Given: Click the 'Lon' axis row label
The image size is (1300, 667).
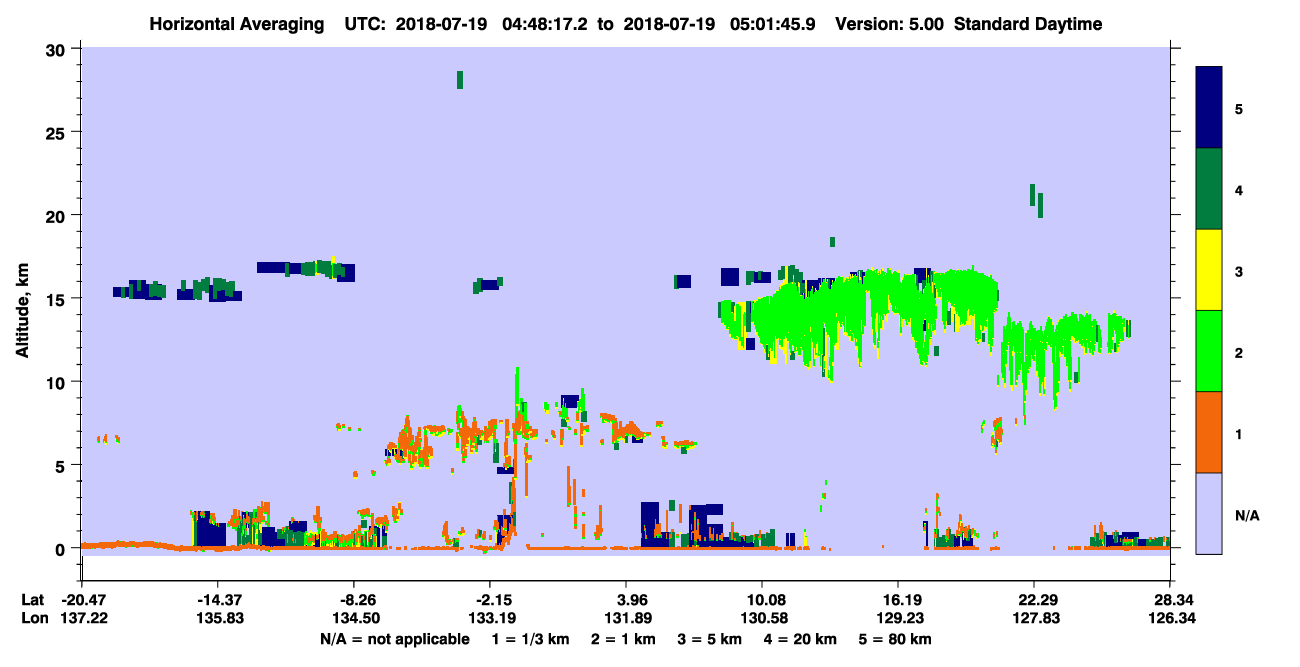Looking at the screenshot, I should pyautogui.click(x=33, y=618).
